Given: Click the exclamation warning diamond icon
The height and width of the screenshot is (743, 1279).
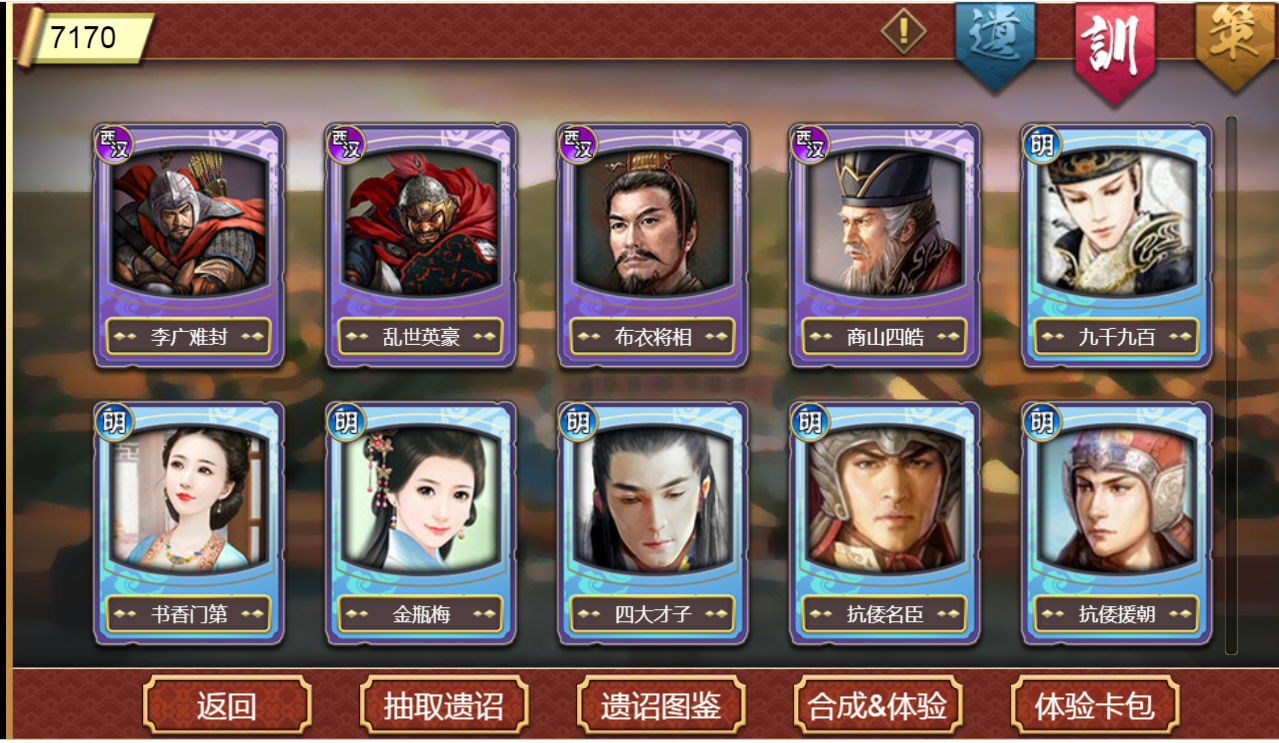Looking at the screenshot, I should 904,32.
